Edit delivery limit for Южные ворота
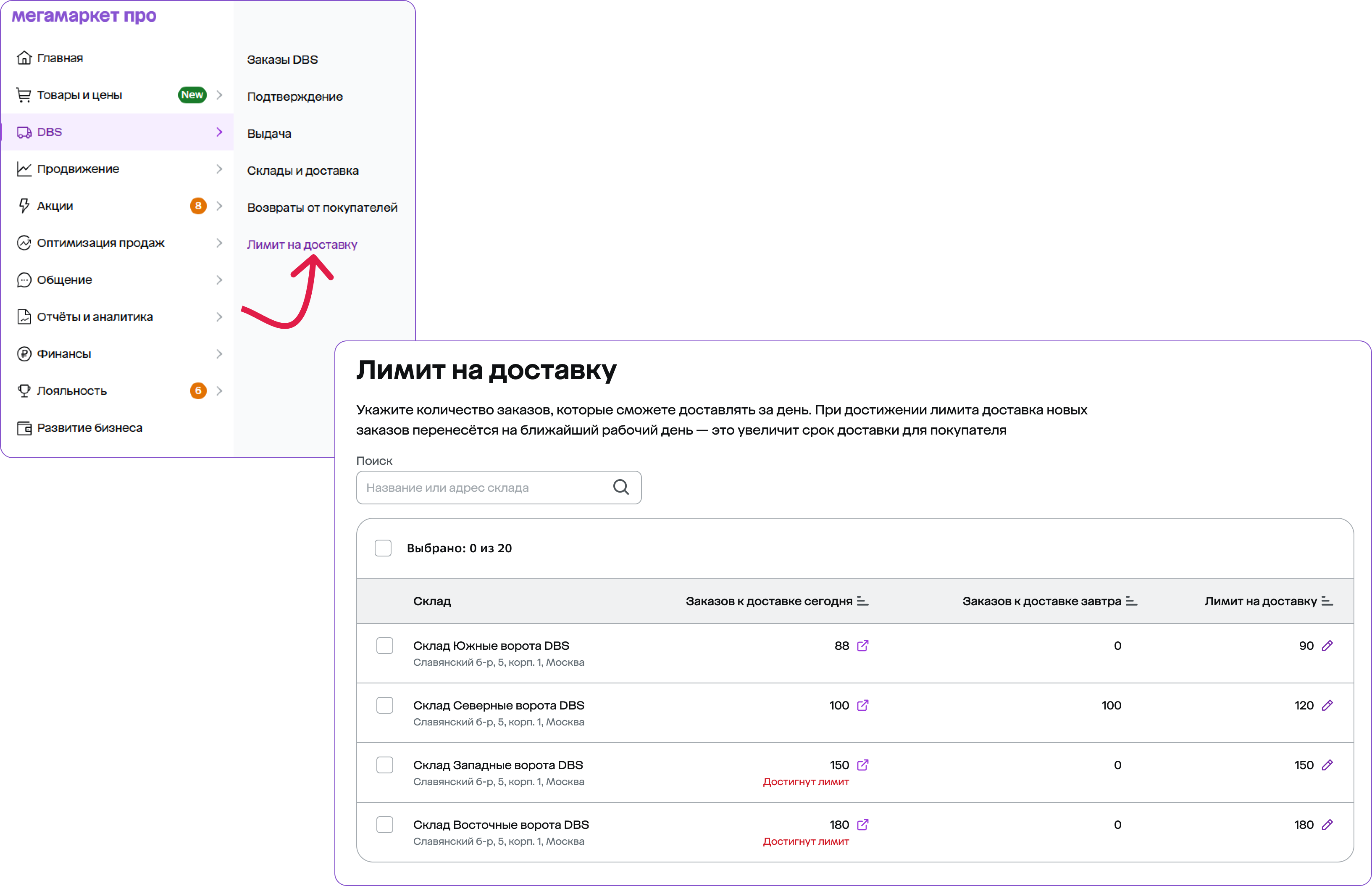This screenshot has height=886, width=1372. coord(1327,646)
